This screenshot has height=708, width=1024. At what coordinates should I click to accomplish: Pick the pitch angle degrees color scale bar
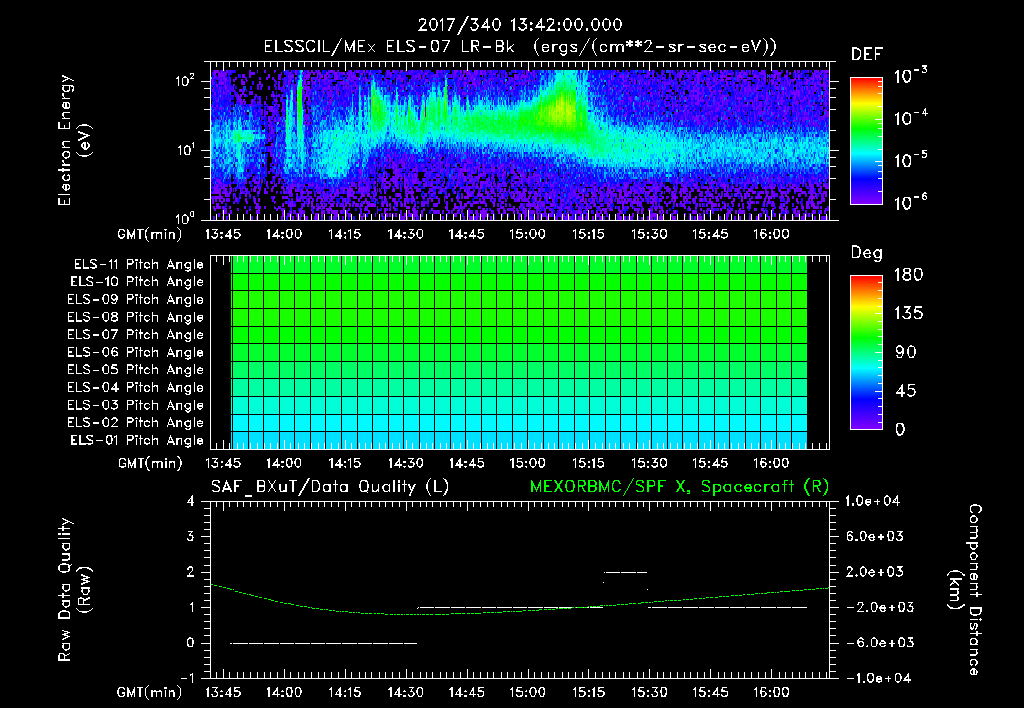point(866,353)
